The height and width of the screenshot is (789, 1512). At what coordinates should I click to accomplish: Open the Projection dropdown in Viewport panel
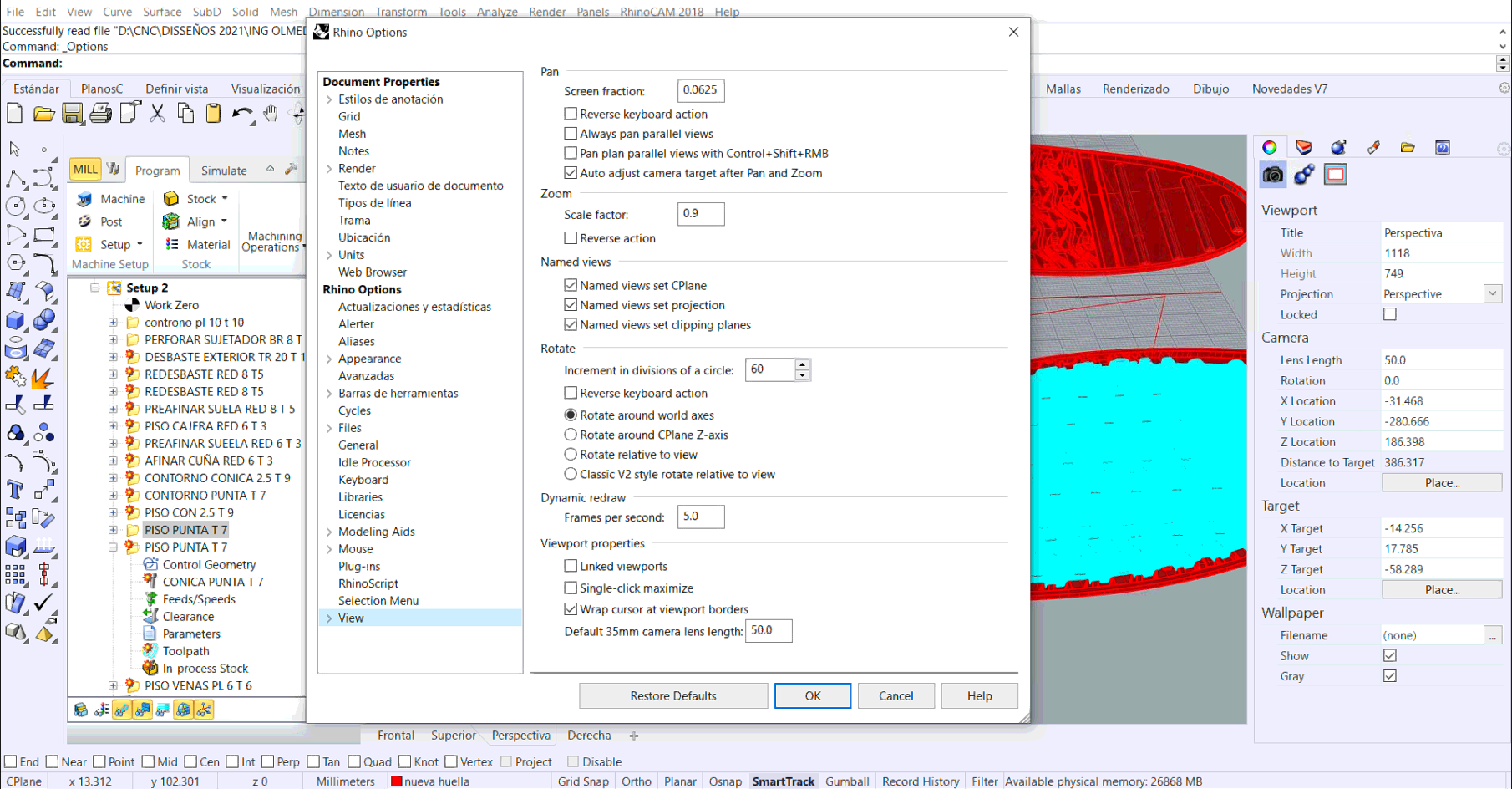point(1493,294)
